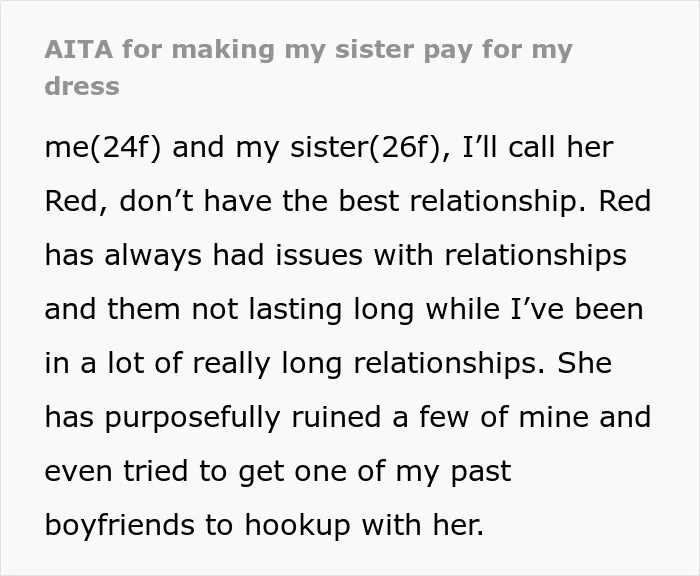Click the word 'boyfriends'

pyautogui.click(x=120, y=525)
